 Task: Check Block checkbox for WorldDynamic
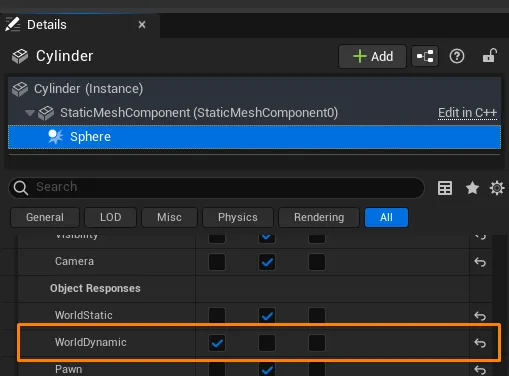pyautogui.click(x=317, y=343)
